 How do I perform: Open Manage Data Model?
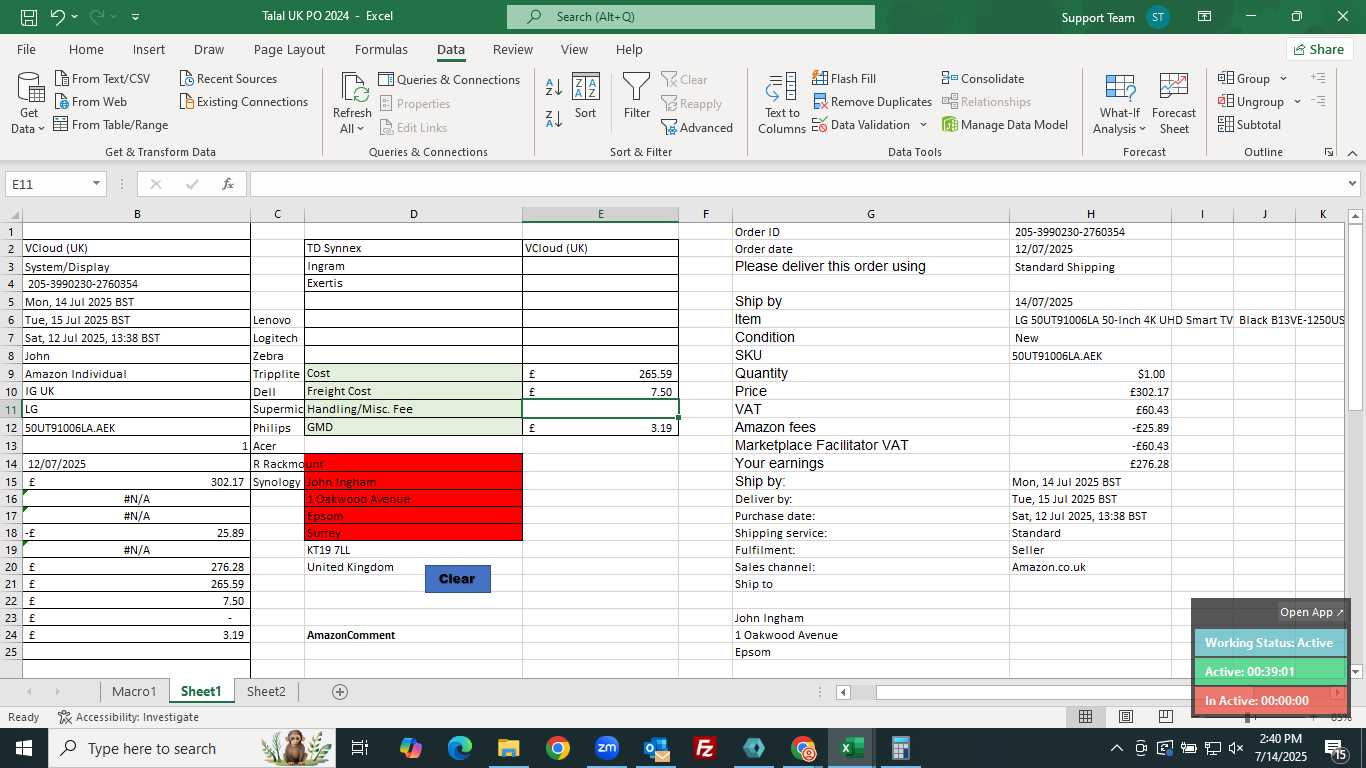pos(1005,124)
